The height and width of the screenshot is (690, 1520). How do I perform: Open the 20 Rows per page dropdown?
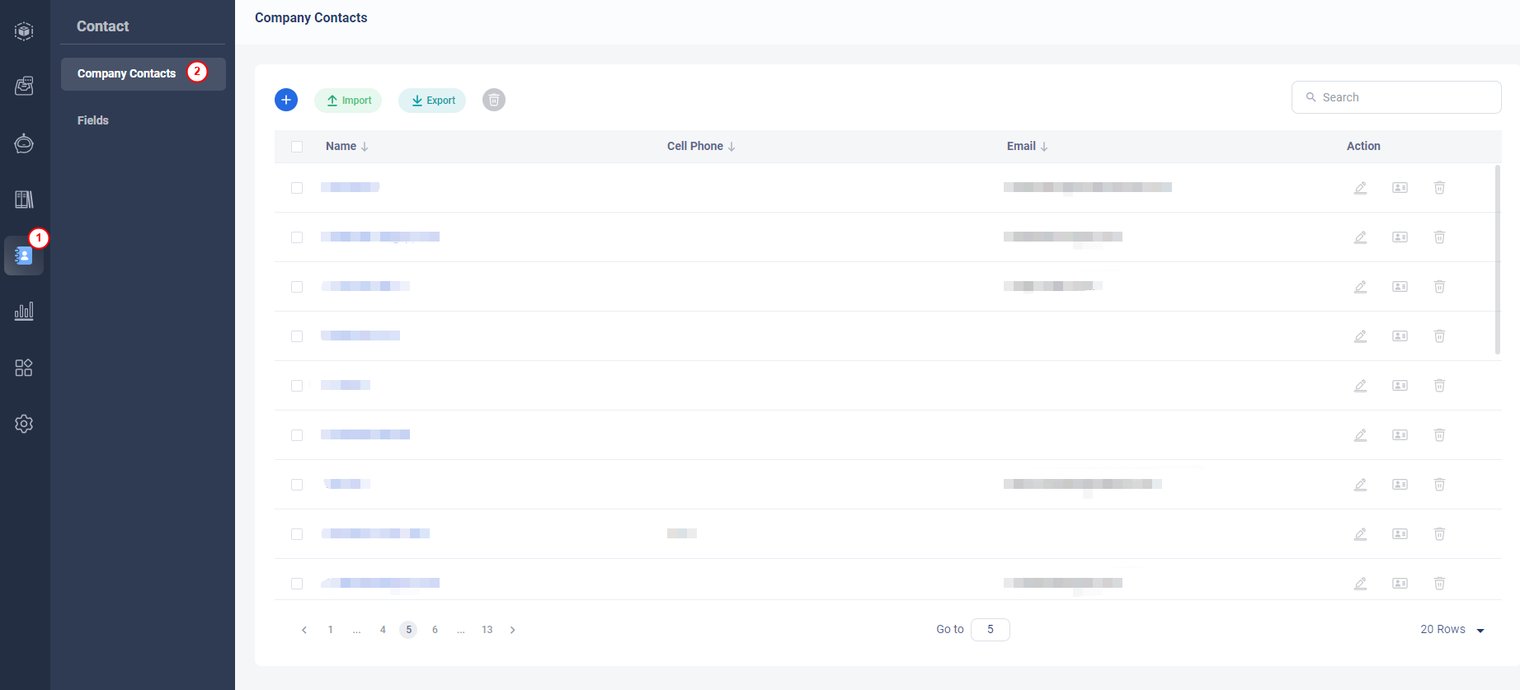tap(1452, 630)
